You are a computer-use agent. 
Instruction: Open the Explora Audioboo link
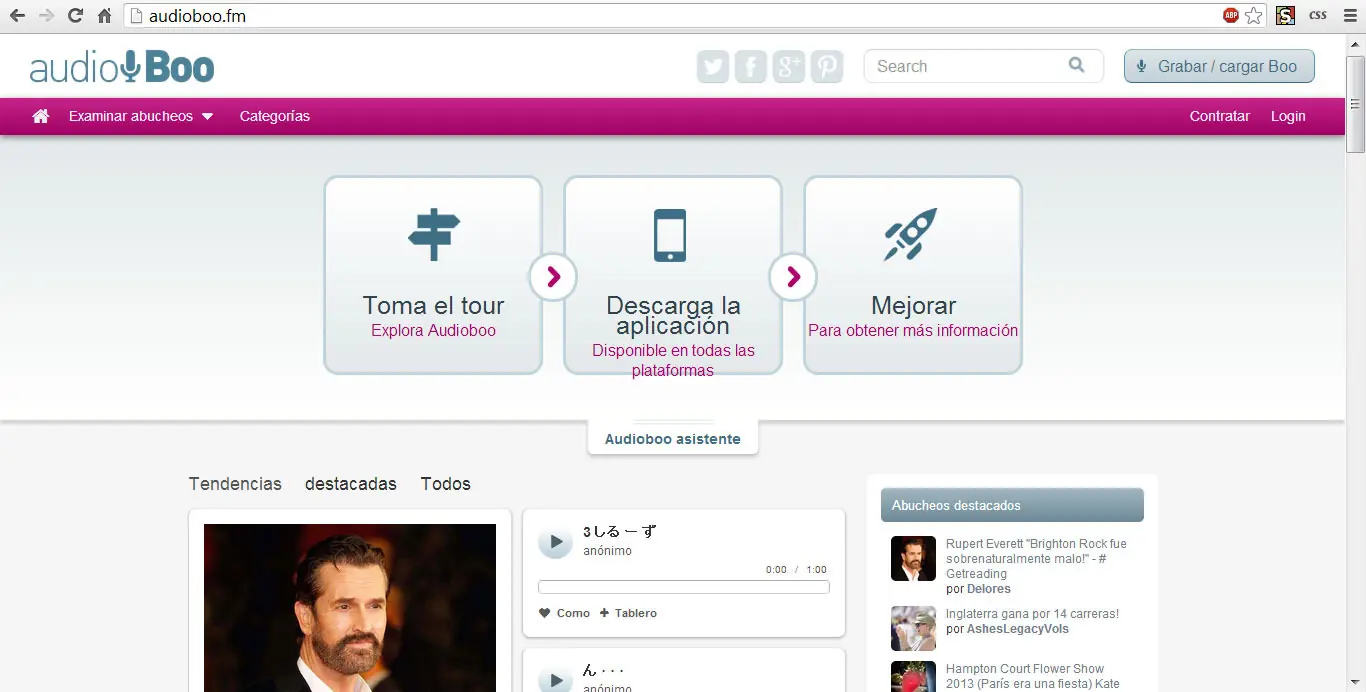(433, 331)
